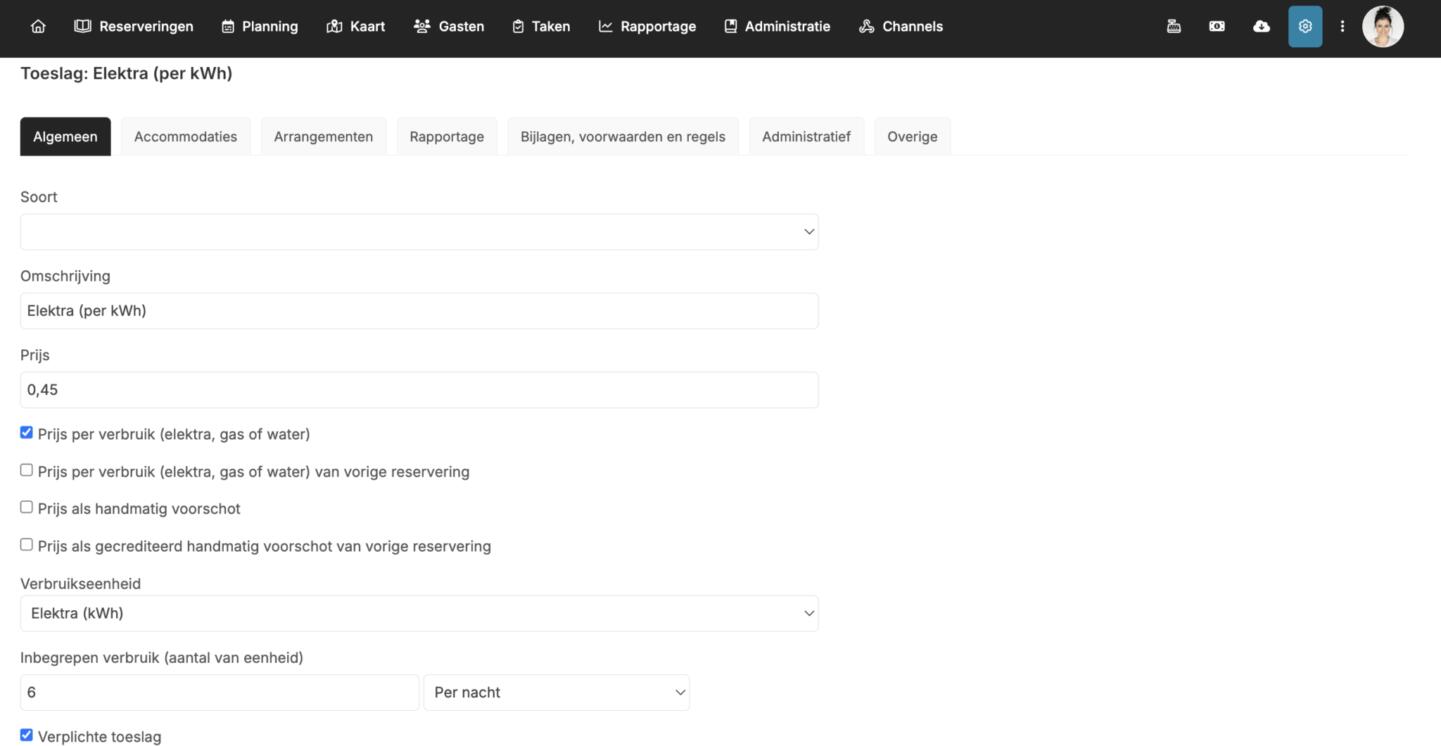Toggle the 'Verplichte toeslag' checkbox
Viewport: 1441px width, 746px height.
tap(27, 735)
